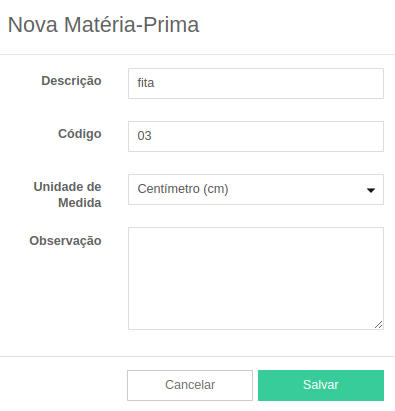The width and height of the screenshot is (395, 411).
Task: Click the Unidade de Medida label
Action: 67,195
